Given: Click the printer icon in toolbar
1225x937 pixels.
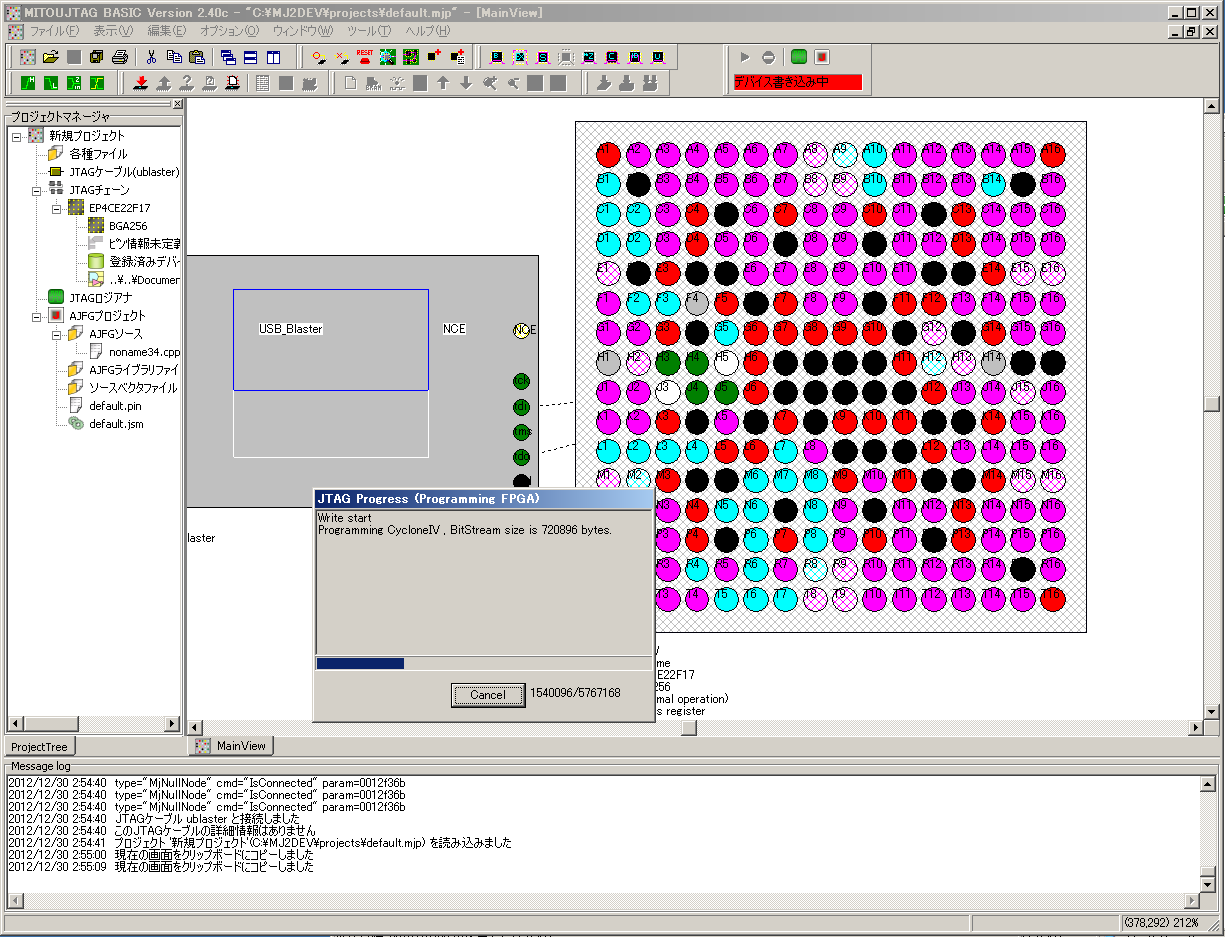Looking at the screenshot, I should point(120,57).
